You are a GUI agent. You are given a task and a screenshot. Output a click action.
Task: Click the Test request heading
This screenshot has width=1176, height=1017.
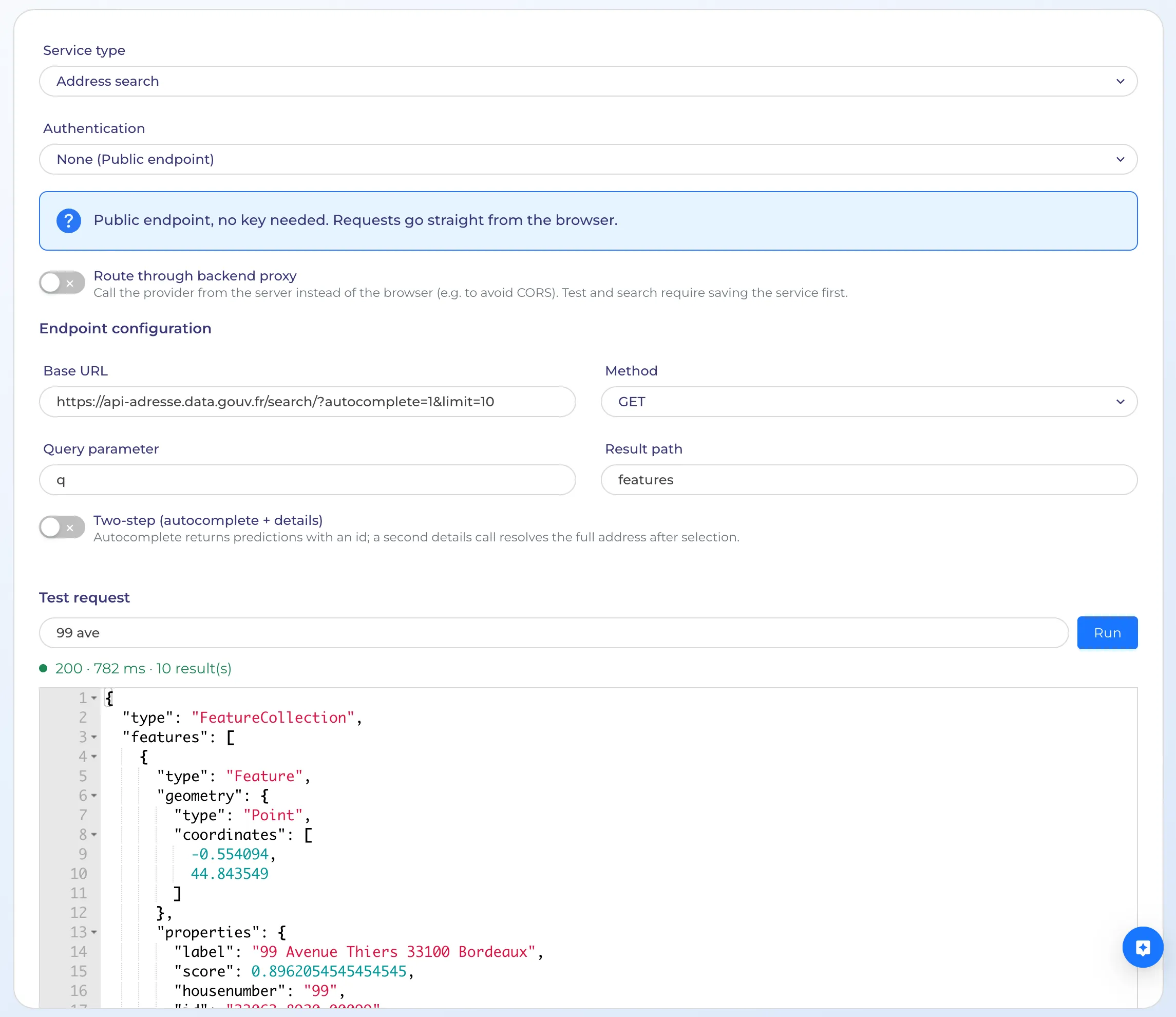pos(84,597)
